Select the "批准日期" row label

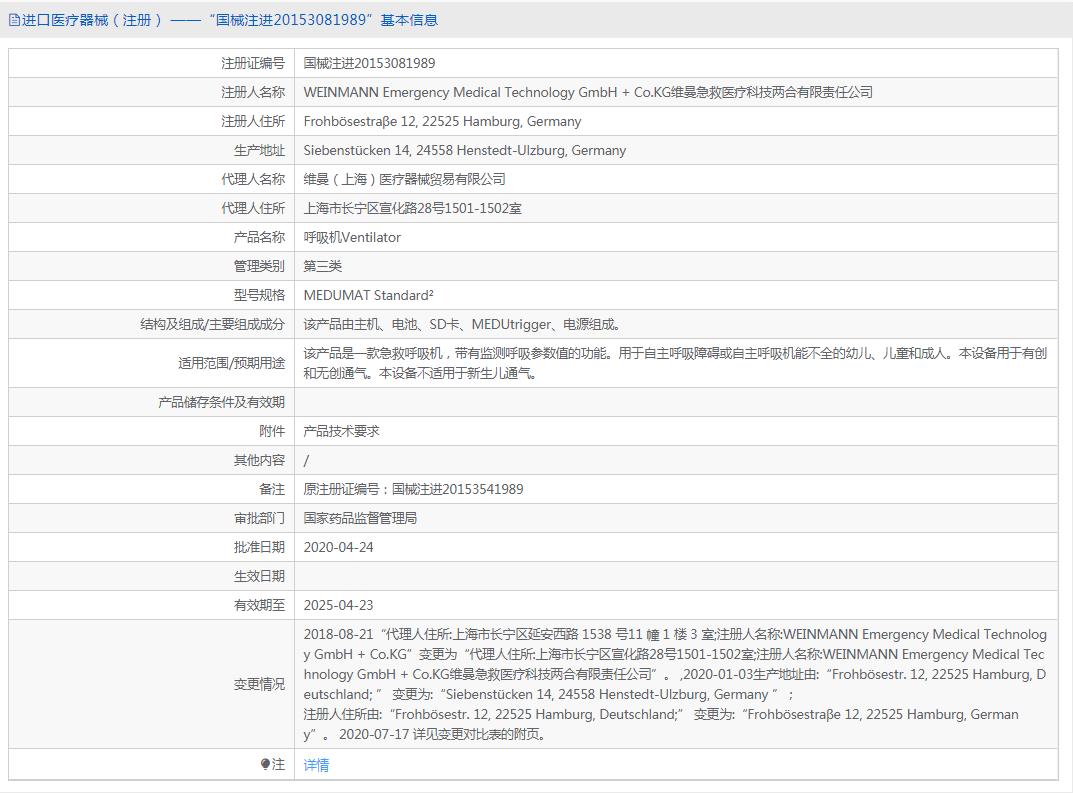(x=259, y=547)
